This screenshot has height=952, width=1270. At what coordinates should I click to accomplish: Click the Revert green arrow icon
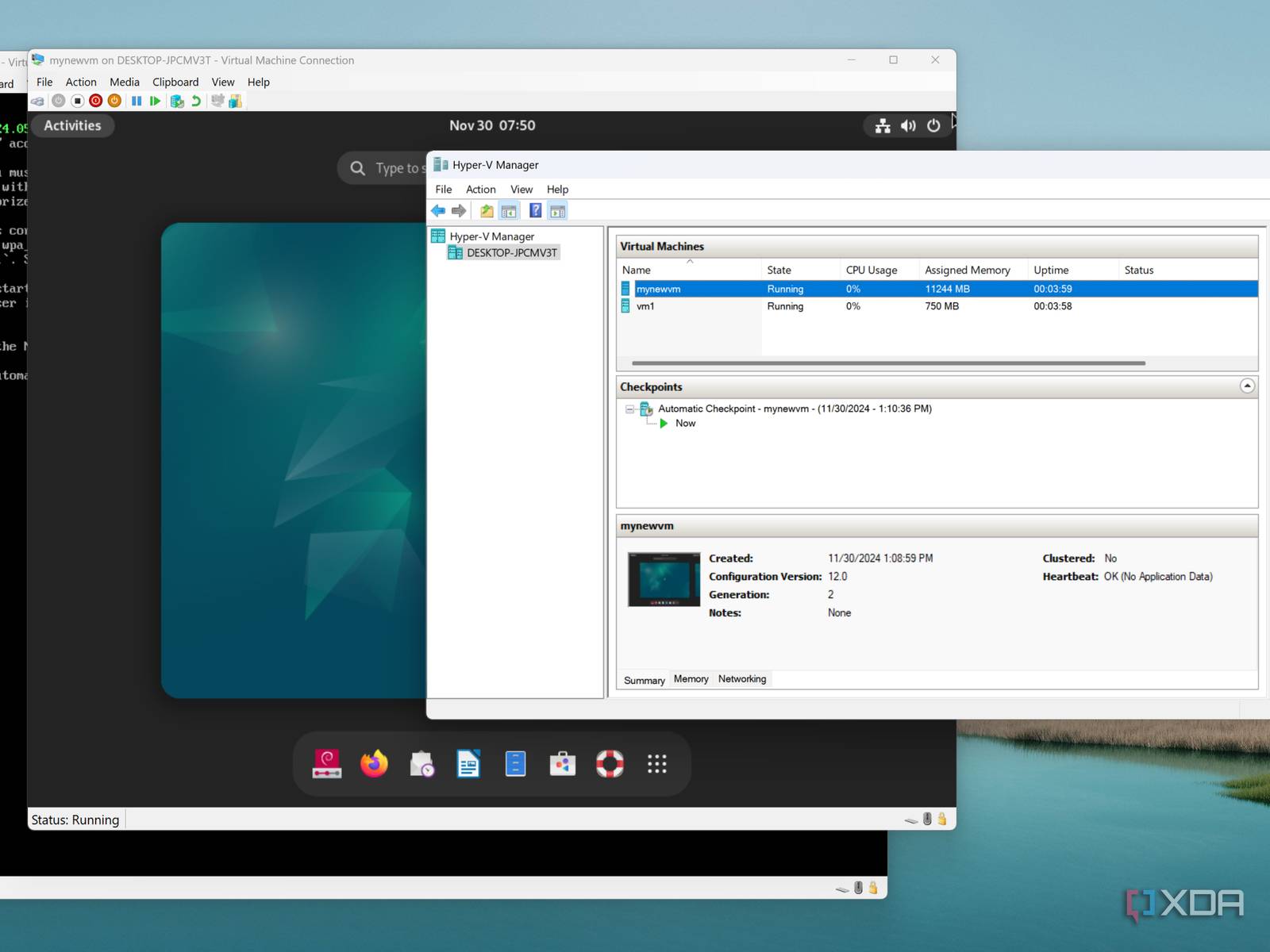pos(196,101)
